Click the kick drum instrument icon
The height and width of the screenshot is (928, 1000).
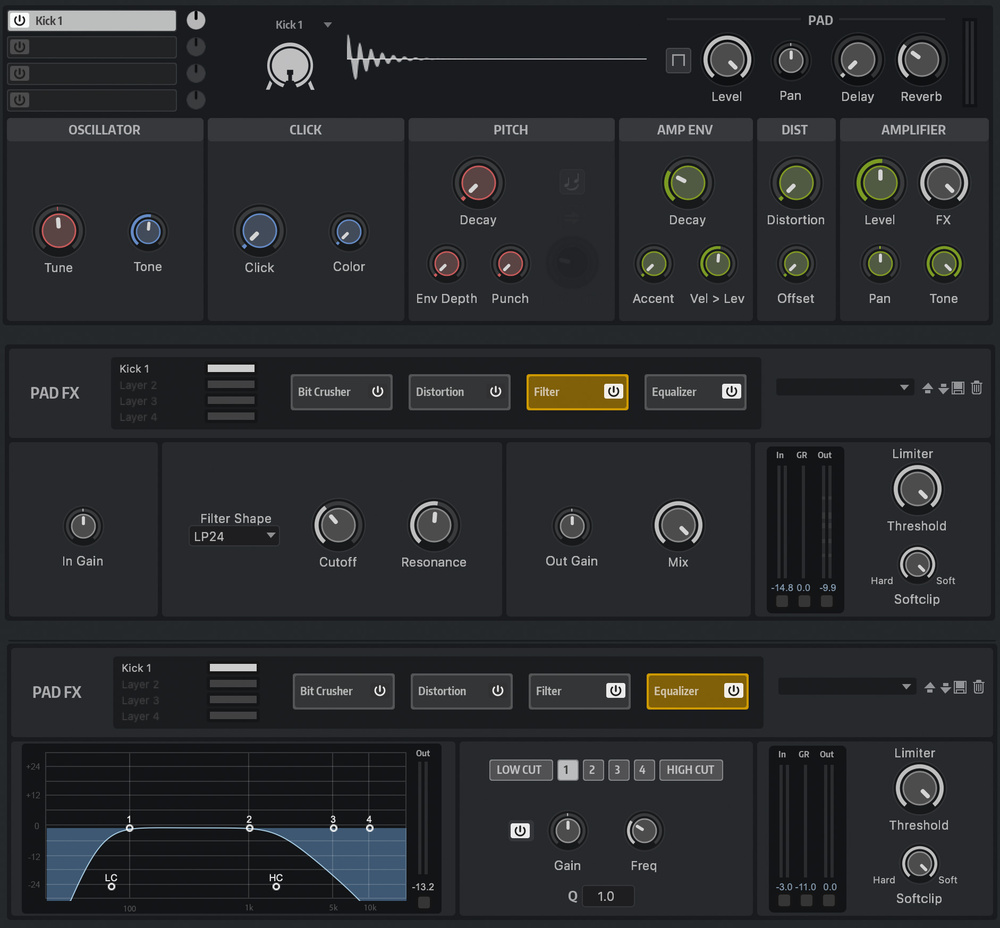(x=290, y=66)
